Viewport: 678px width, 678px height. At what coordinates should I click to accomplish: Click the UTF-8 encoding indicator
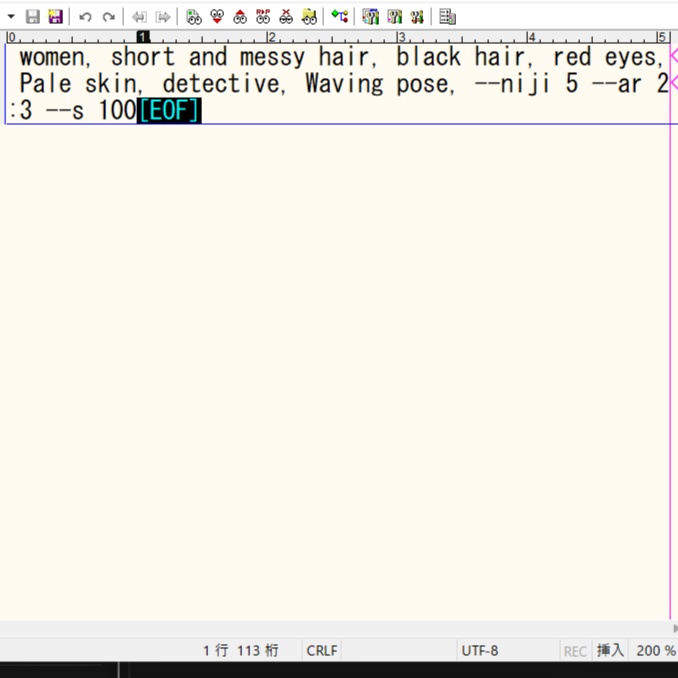tap(480, 650)
